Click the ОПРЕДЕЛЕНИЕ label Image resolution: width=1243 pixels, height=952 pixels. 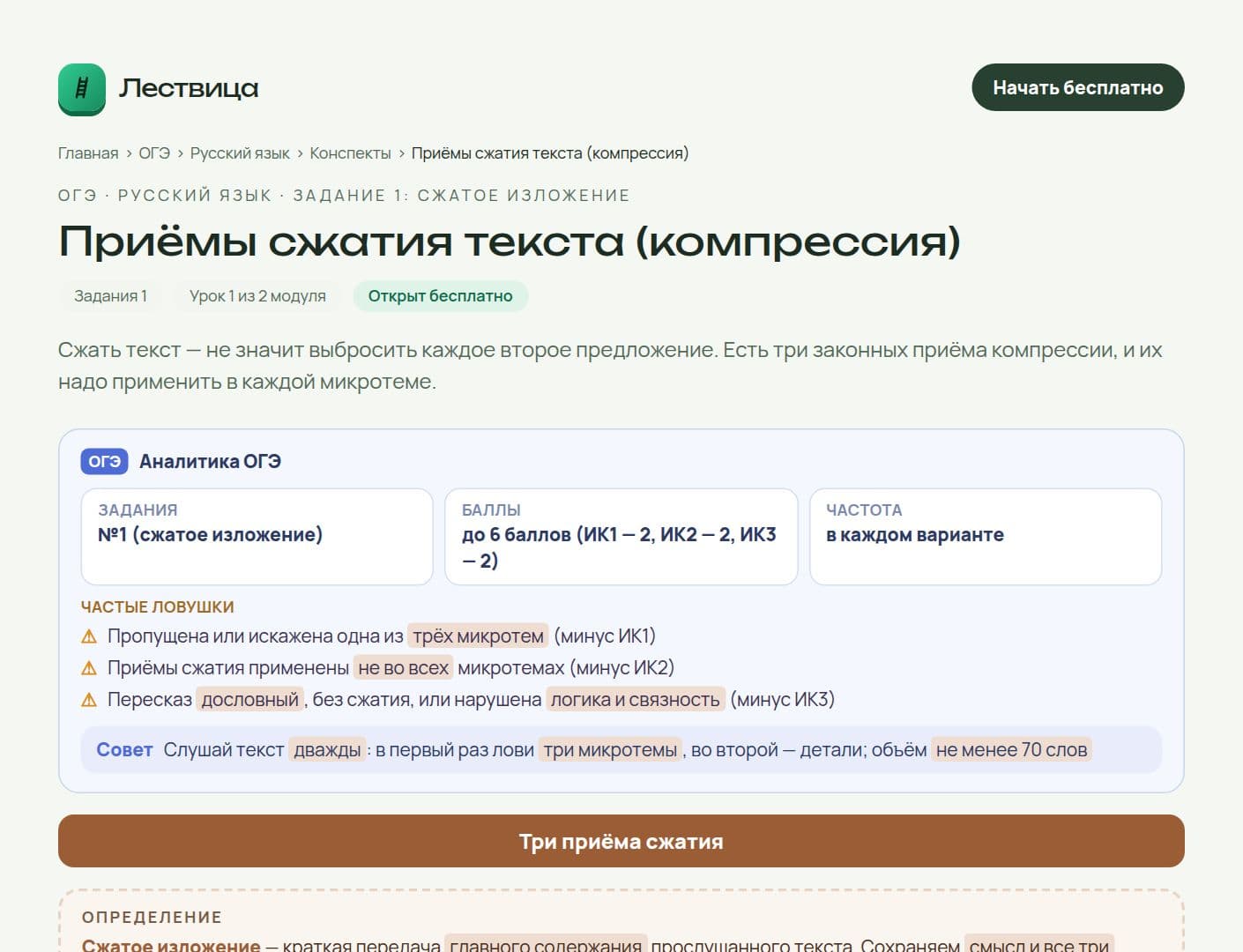(152, 918)
